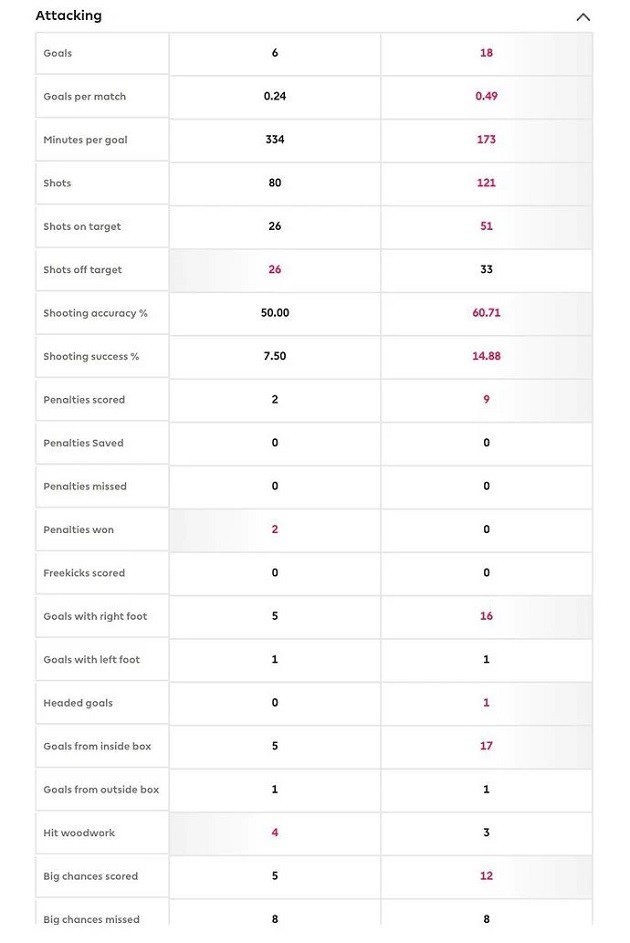Click the highlighted 4 hit woodwork value

click(x=274, y=833)
